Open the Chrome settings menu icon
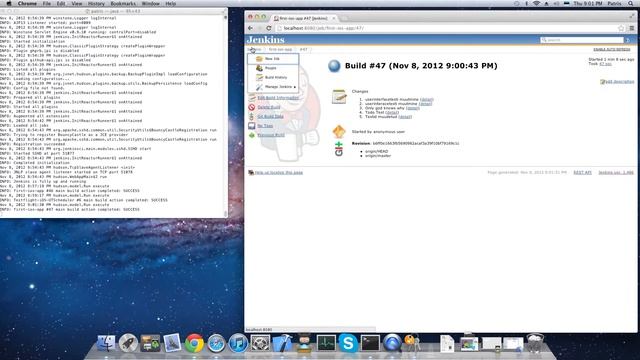The height and width of the screenshot is (360, 640). (x=631, y=28)
